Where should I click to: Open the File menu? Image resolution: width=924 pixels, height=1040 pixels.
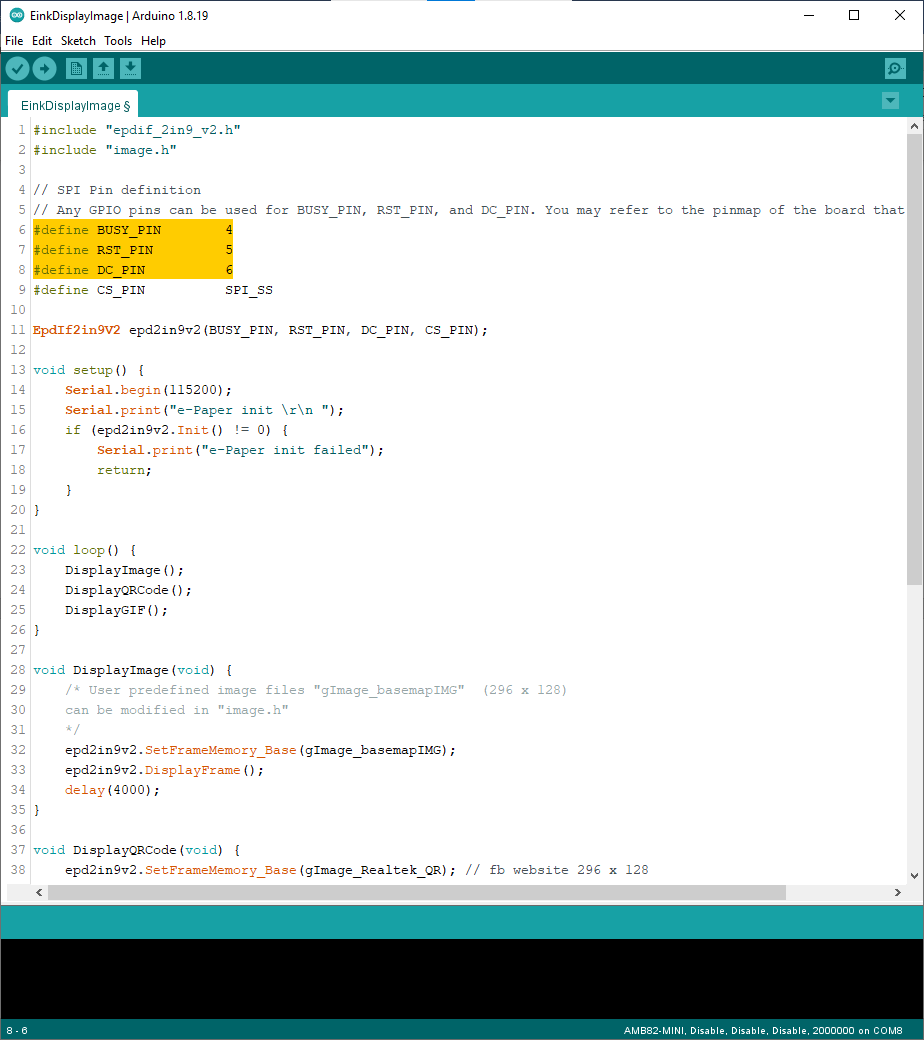click(14, 41)
